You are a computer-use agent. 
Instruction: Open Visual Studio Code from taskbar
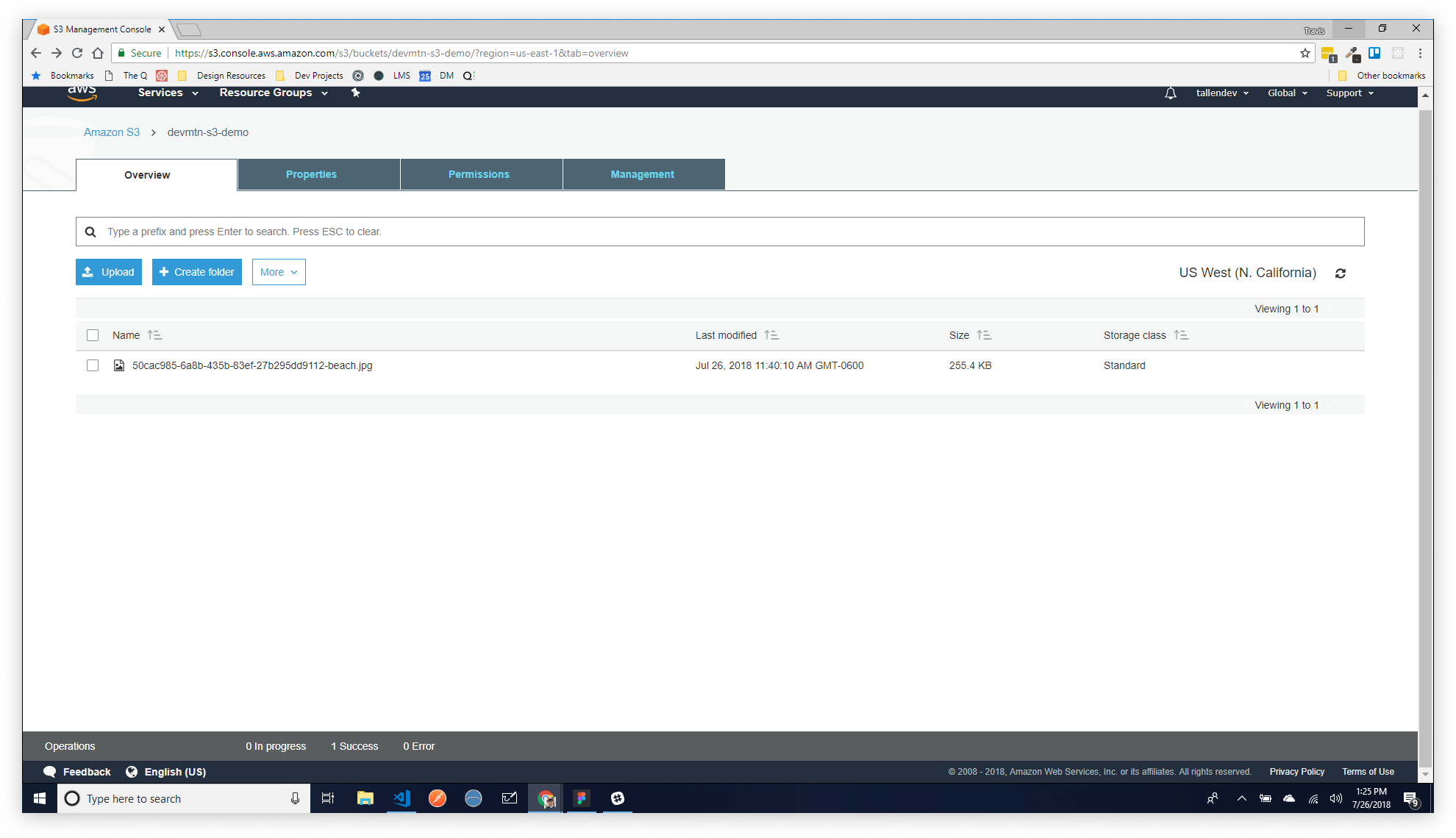402,798
